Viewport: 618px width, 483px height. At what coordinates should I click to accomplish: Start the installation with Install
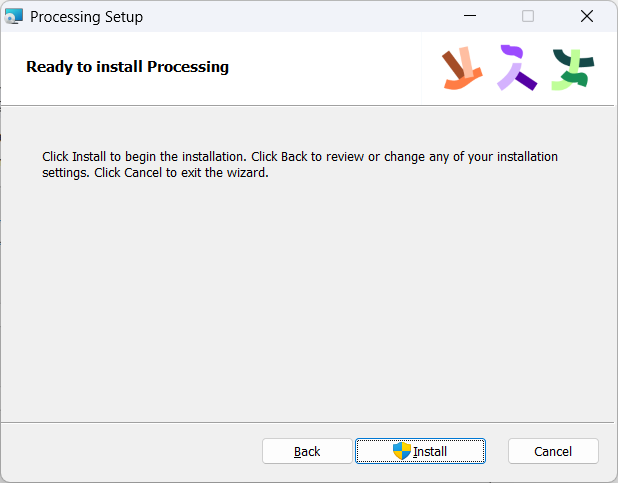421,451
